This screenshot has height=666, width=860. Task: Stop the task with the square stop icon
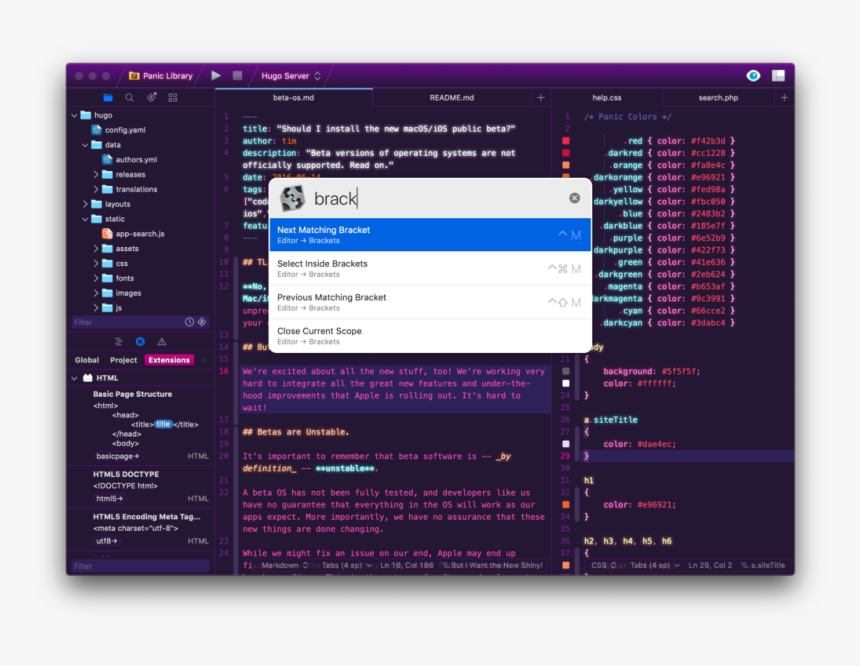[235, 75]
